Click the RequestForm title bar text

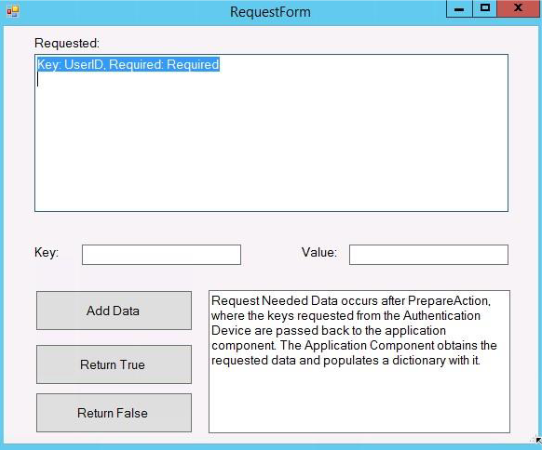click(270, 12)
